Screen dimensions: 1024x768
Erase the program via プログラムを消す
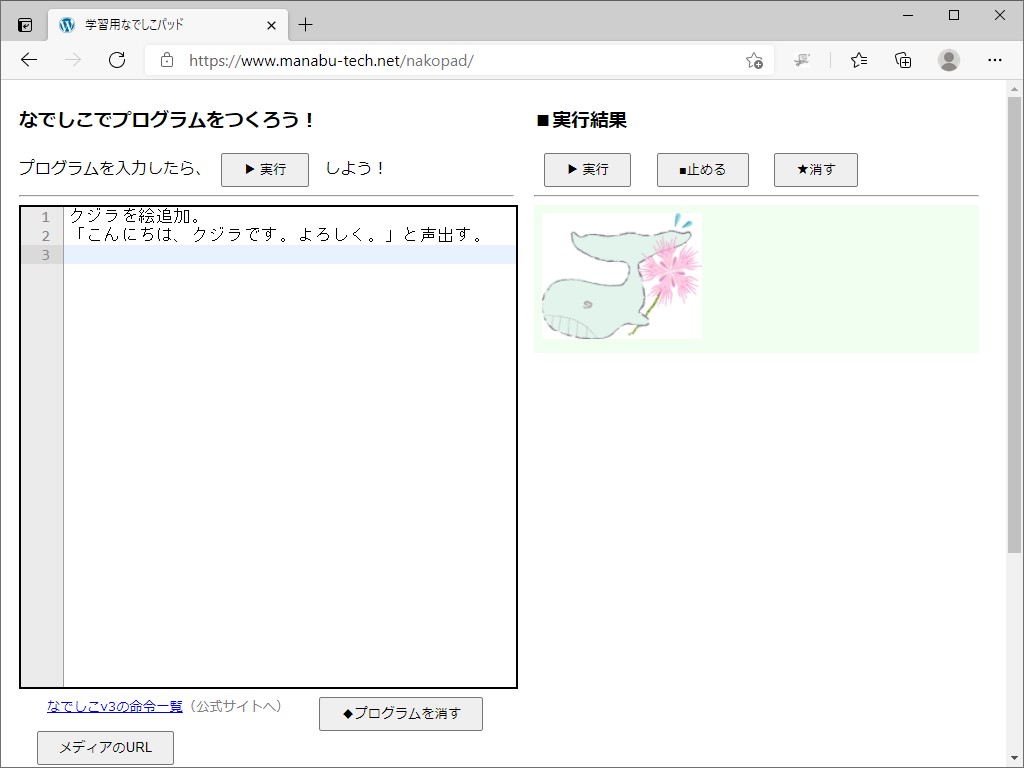coord(400,713)
